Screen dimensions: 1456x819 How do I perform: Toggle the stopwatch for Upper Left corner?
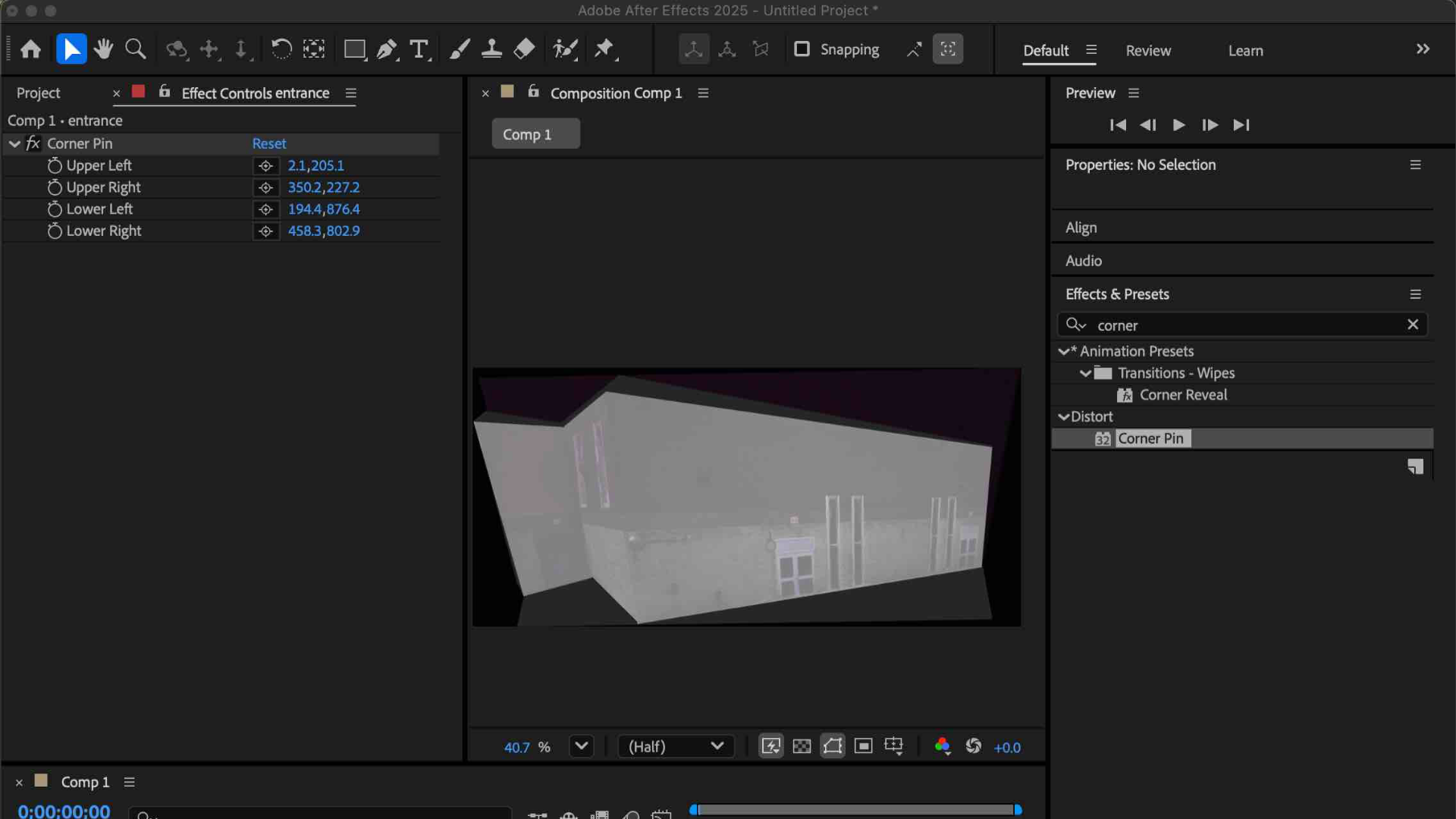tap(54, 165)
